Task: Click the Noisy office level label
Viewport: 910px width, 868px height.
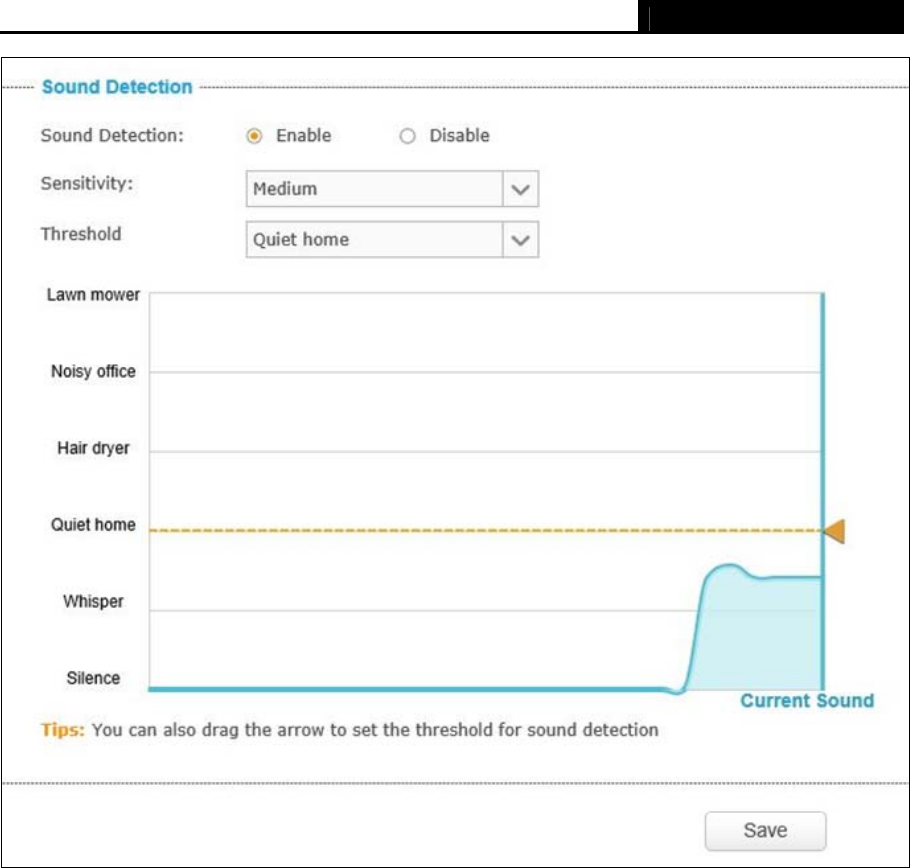Action: point(93,371)
